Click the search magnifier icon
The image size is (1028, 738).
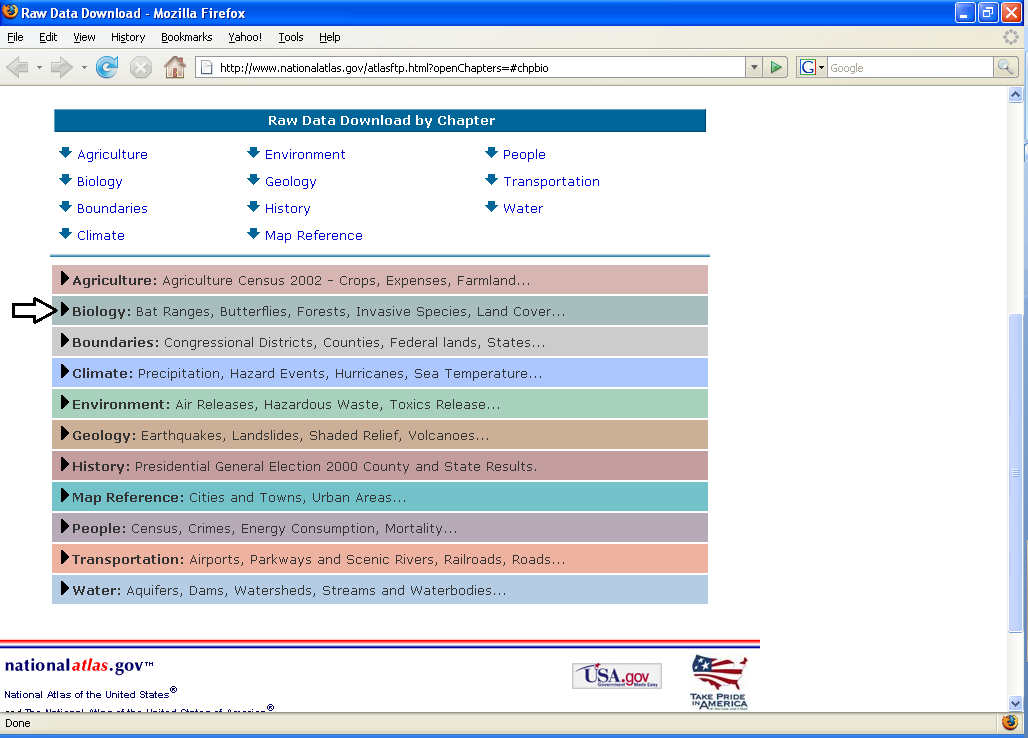pos(1005,67)
